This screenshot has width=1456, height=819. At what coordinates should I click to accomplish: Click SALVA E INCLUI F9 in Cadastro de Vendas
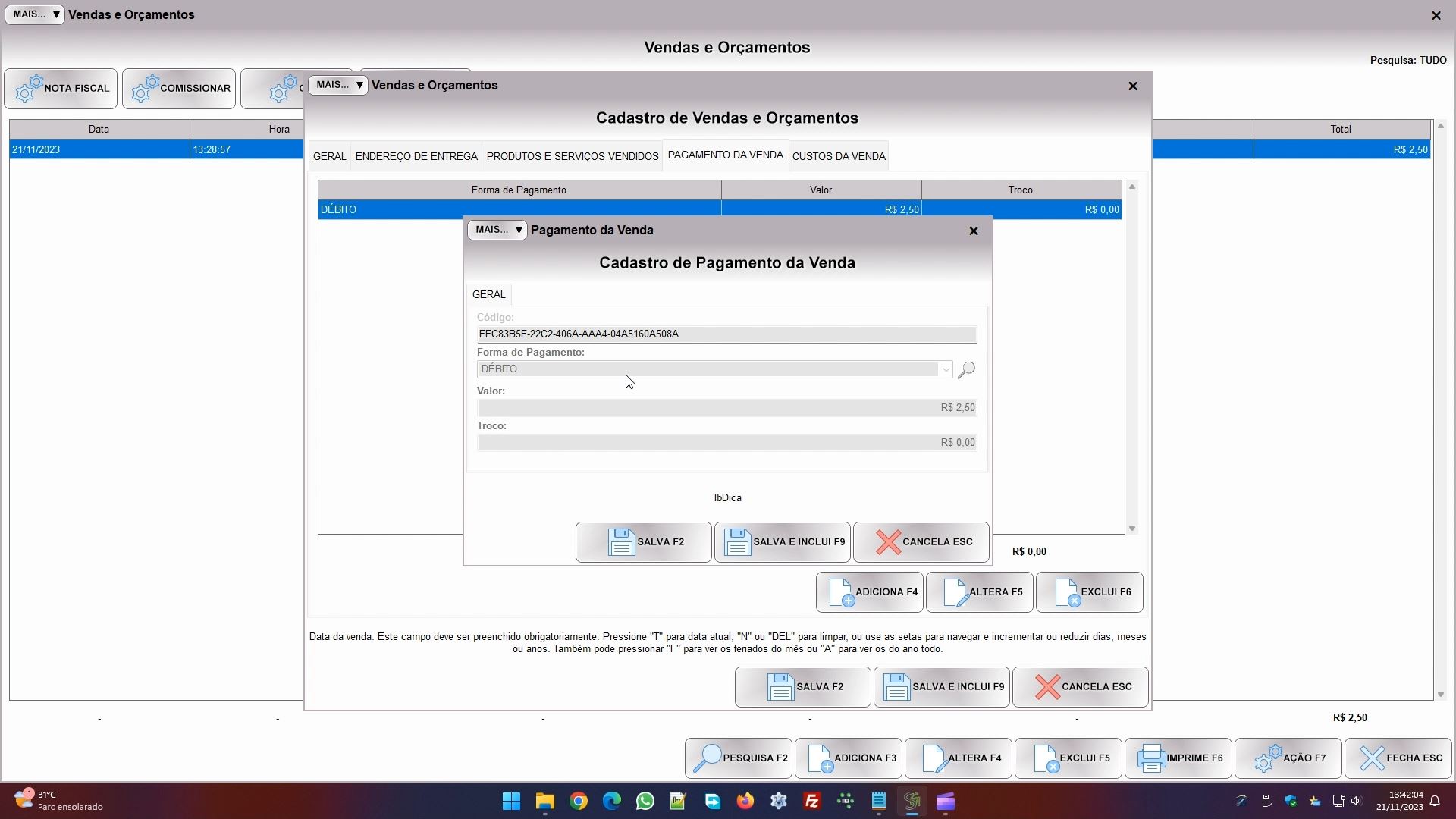coord(941,687)
